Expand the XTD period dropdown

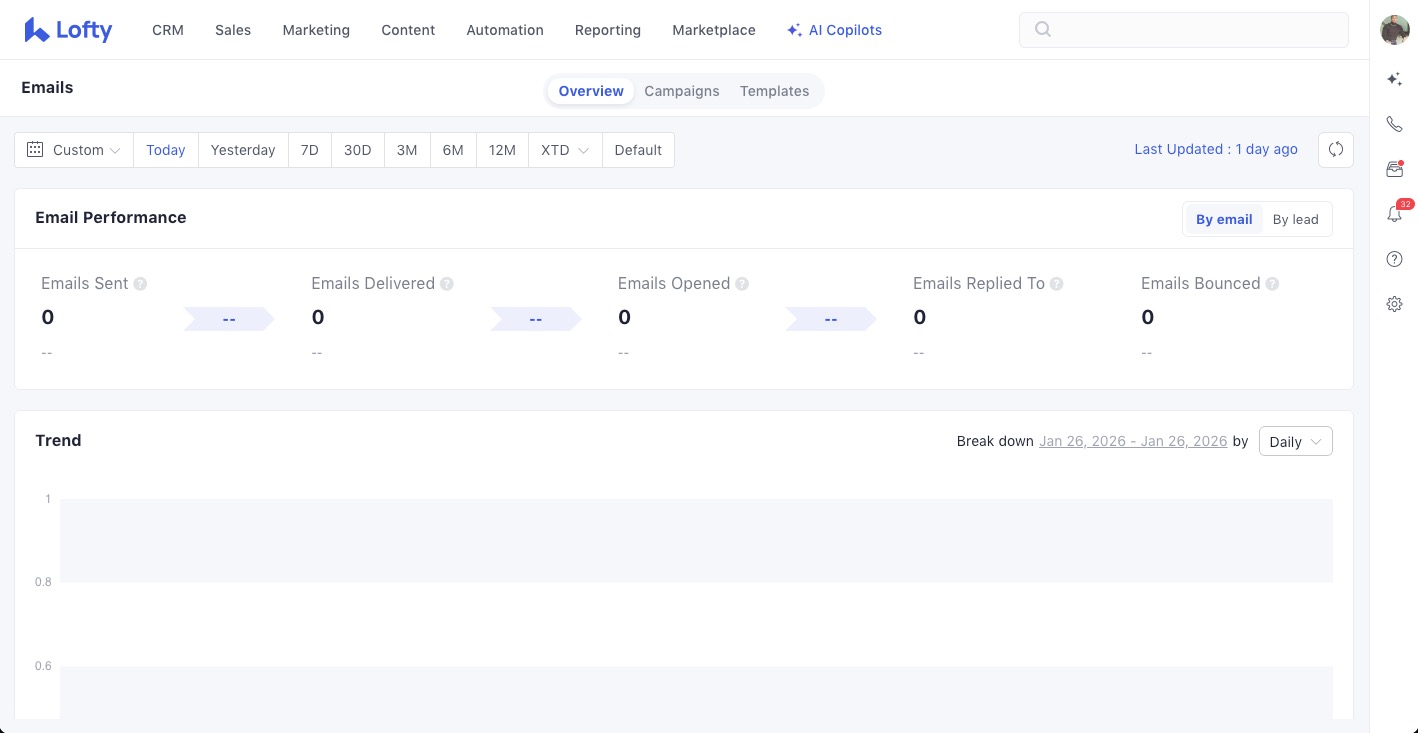564,150
